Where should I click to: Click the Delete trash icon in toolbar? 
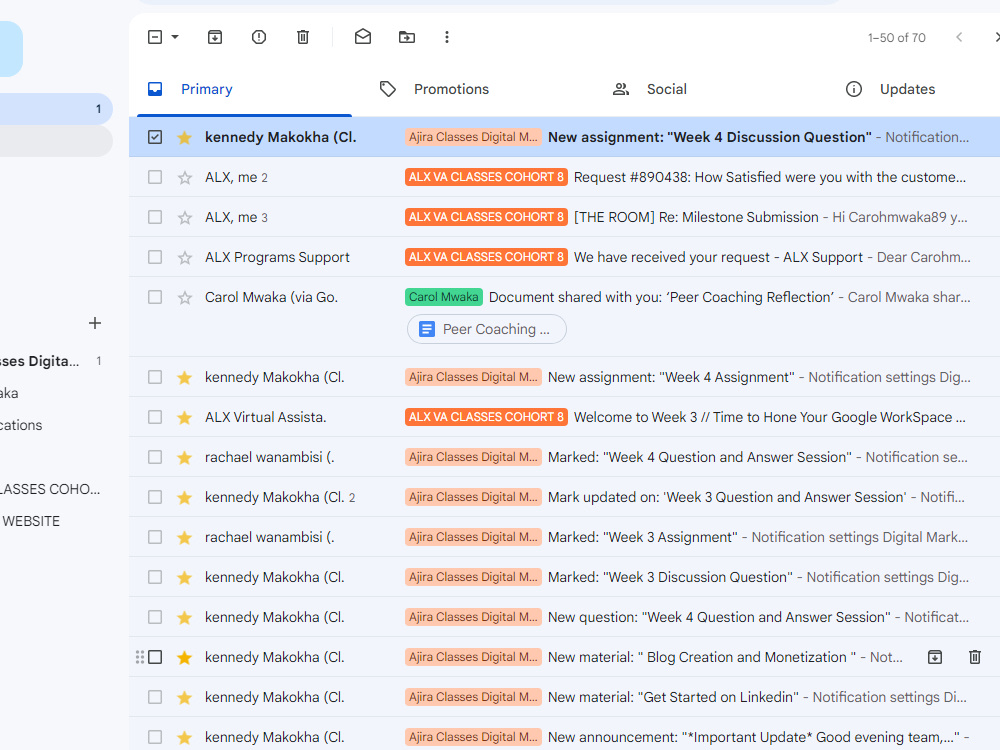[x=303, y=37]
